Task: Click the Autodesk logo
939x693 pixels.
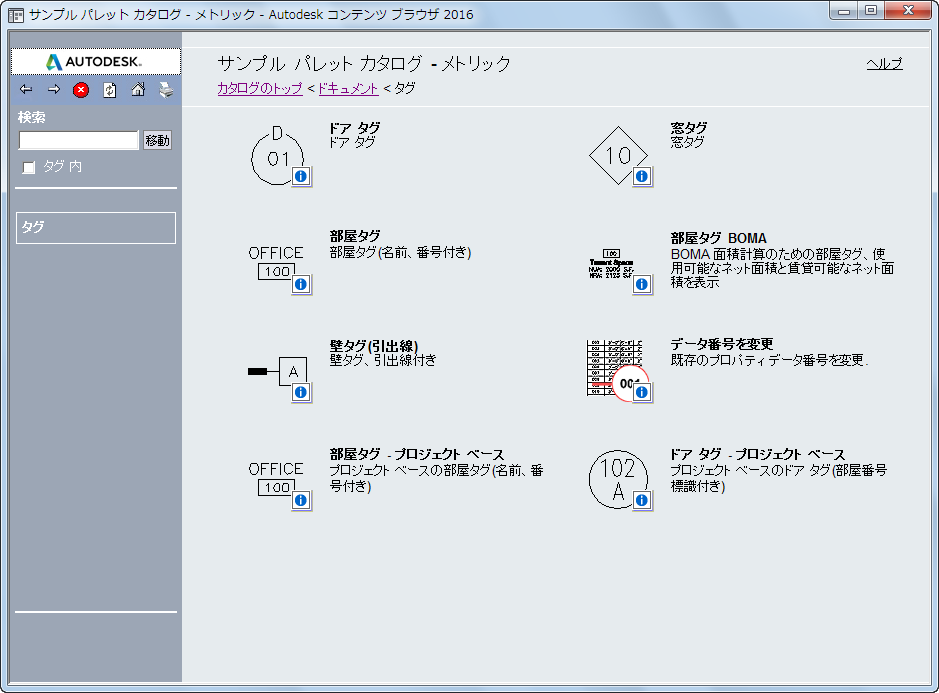Action: pos(96,62)
